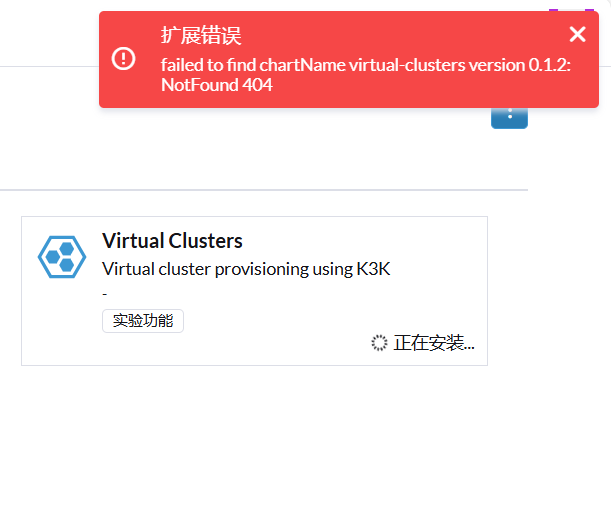The image size is (611, 515).
Task: Click the 实验功能 experimental badge
Action: pyautogui.click(x=143, y=321)
